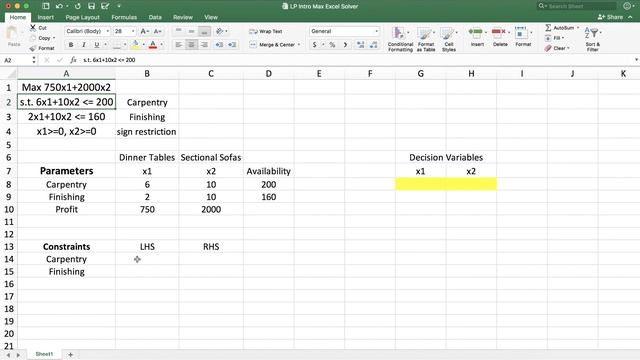Switch to the Formulas tab
The height and width of the screenshot is (360, 640).
click(x=124, y=17)
